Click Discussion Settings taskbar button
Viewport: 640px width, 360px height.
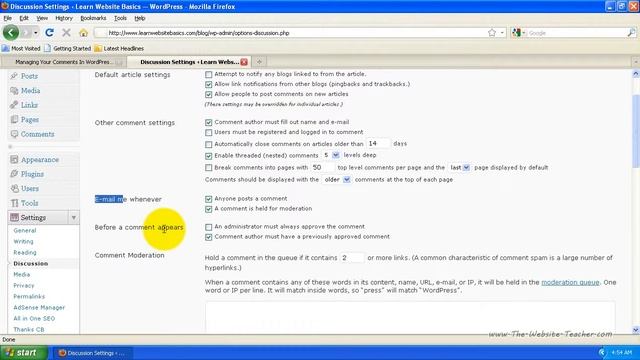(x=92, y=353)
